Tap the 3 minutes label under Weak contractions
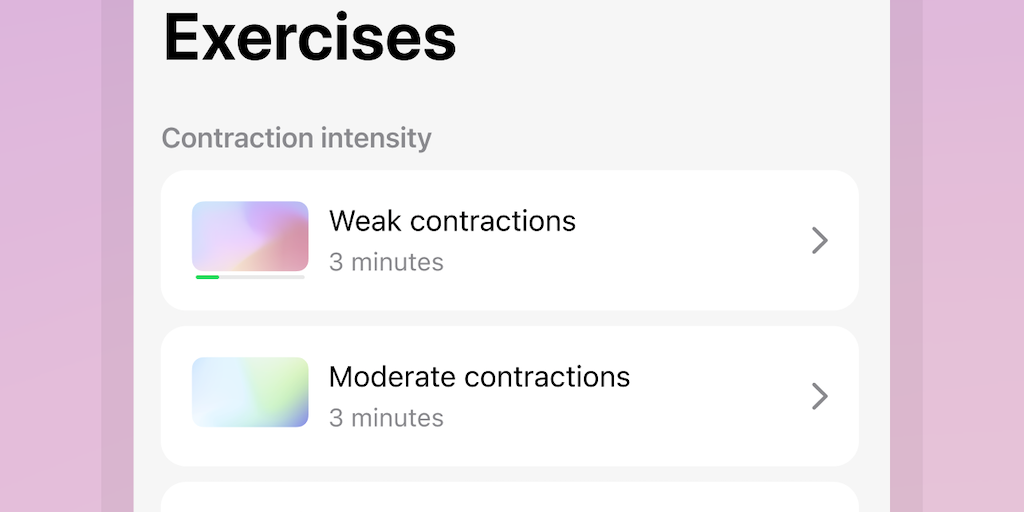The height and width of the screenshot is (512, 1024). [x=386, y=262]
